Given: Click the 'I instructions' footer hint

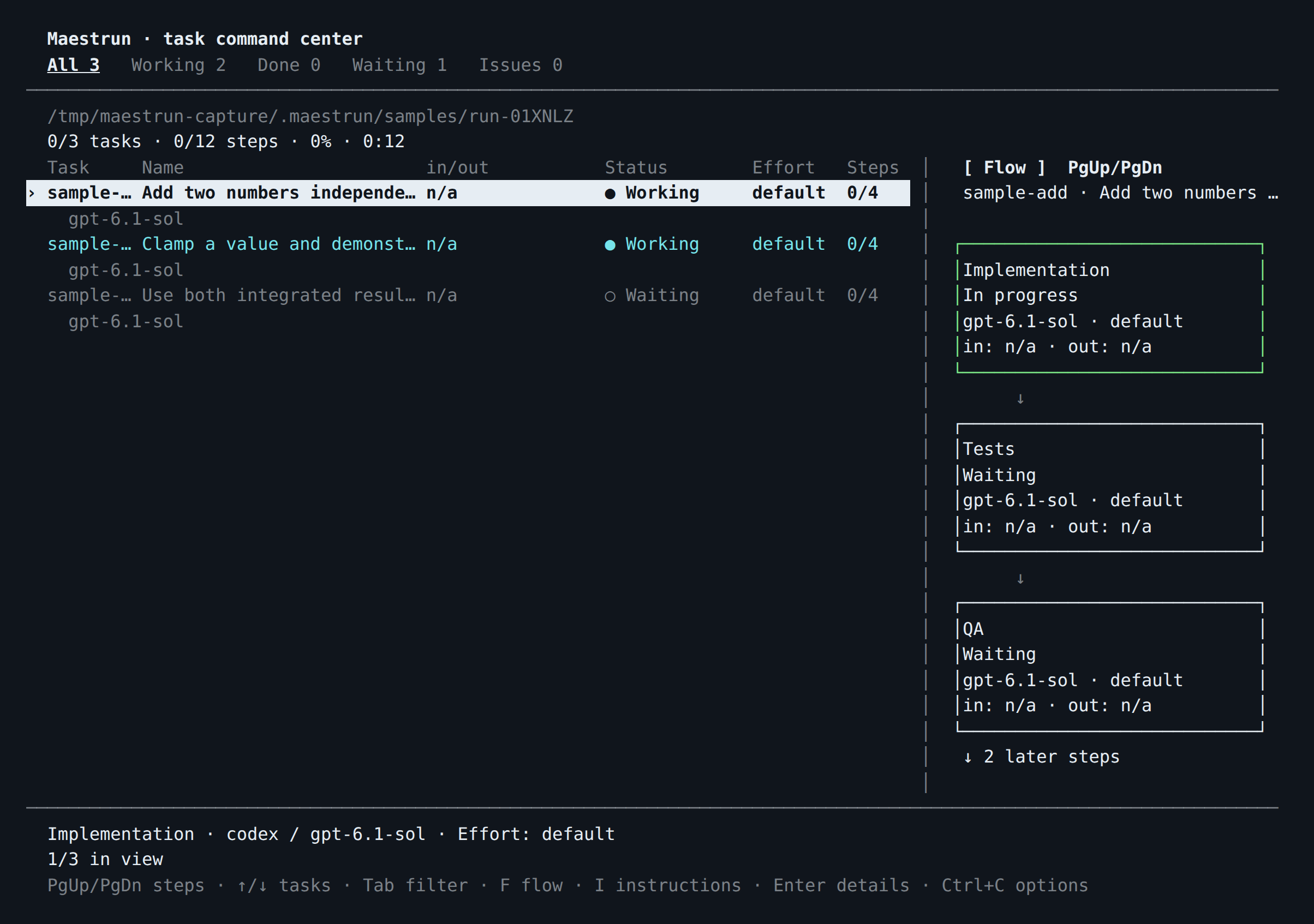Looking at the screenshot, I should coord(668,886).
